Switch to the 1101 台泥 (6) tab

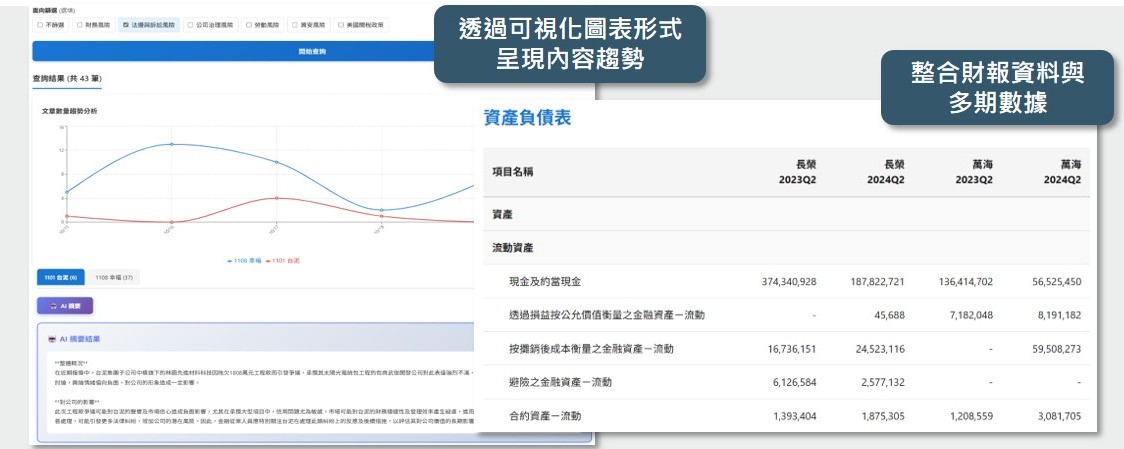pos(61,277)
